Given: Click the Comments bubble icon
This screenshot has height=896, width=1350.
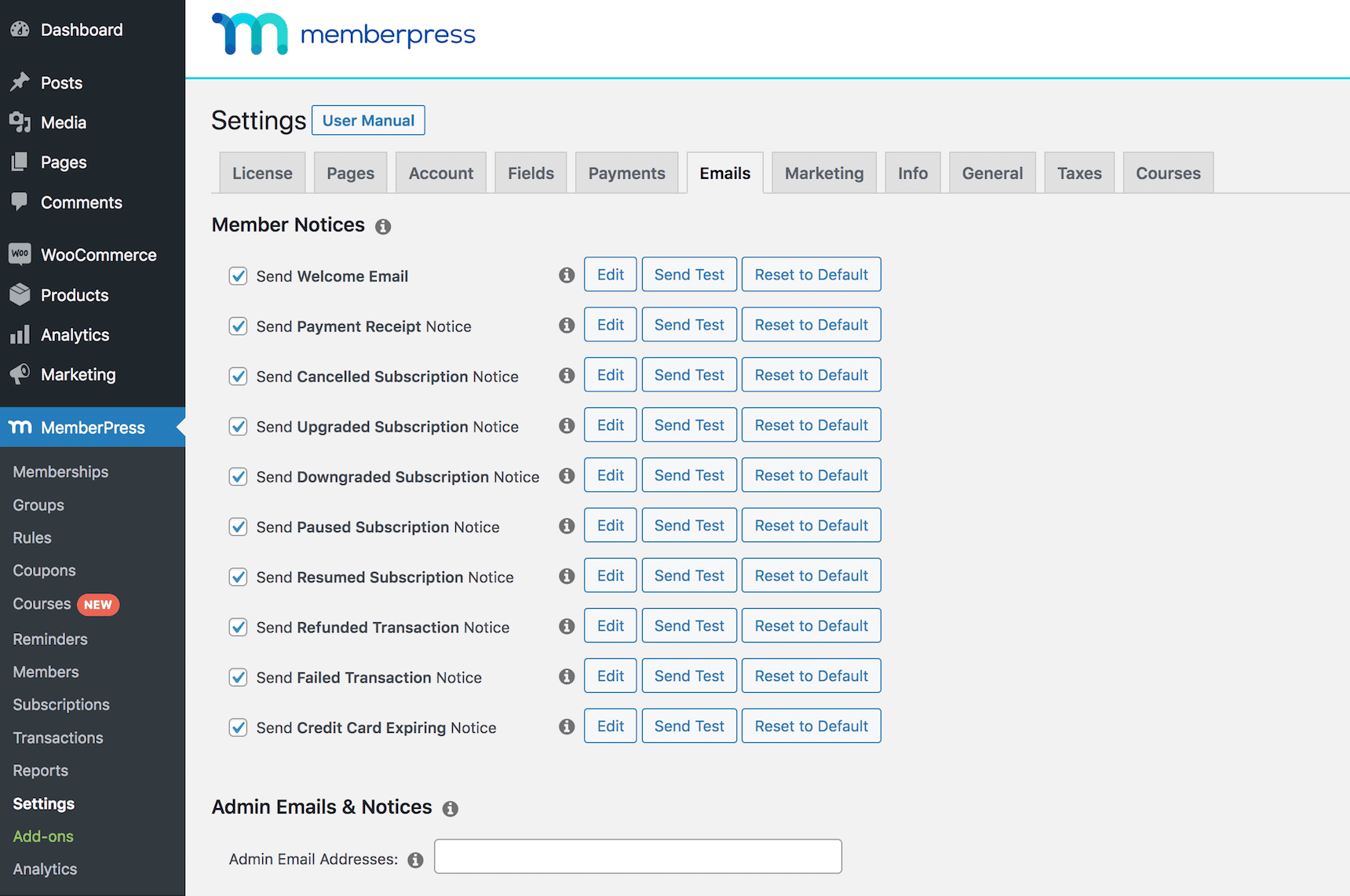Looking at the screenshot, I should point(20,202).
